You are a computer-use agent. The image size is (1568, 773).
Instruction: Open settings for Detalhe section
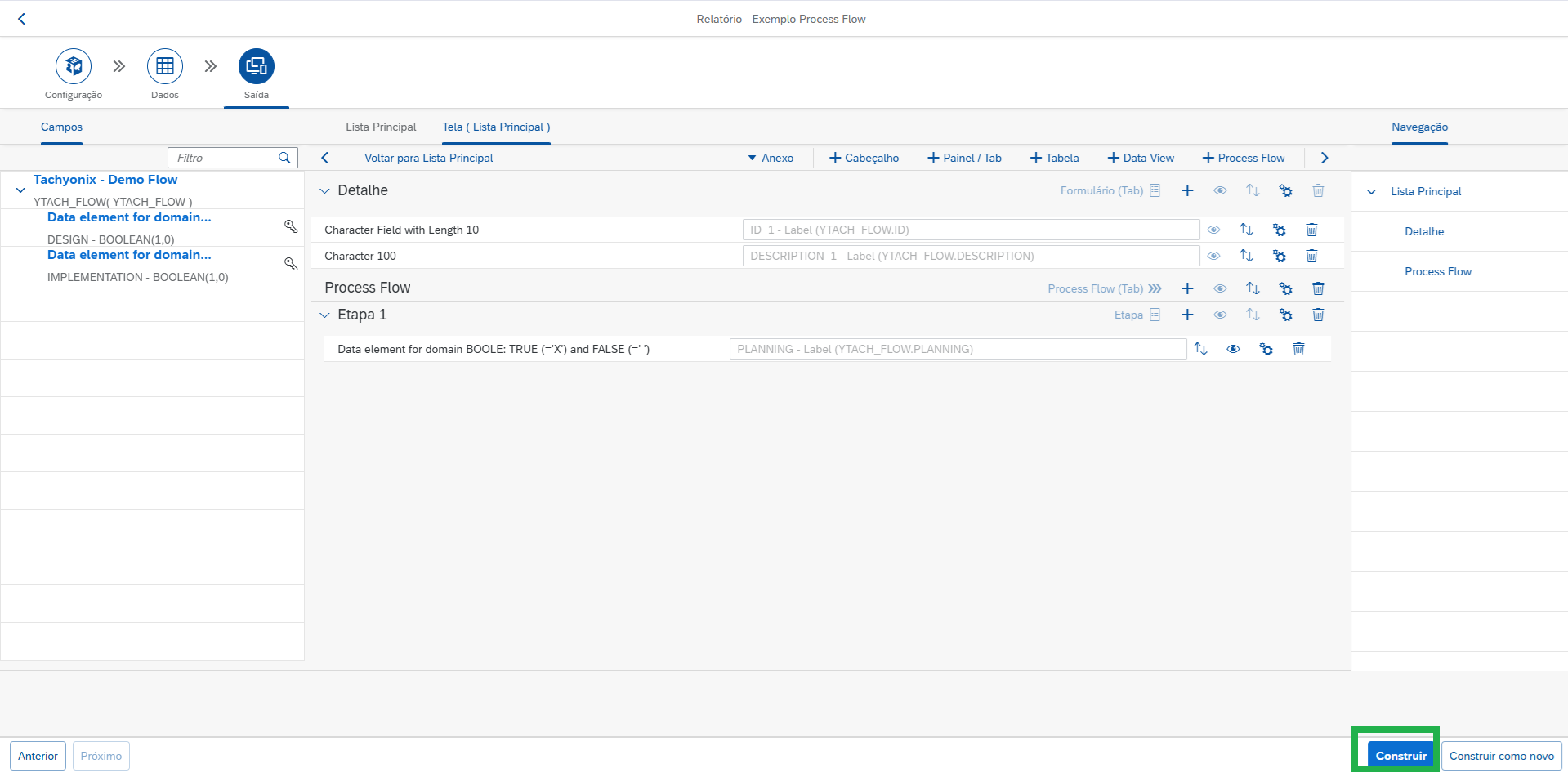tap(1285, 190)
